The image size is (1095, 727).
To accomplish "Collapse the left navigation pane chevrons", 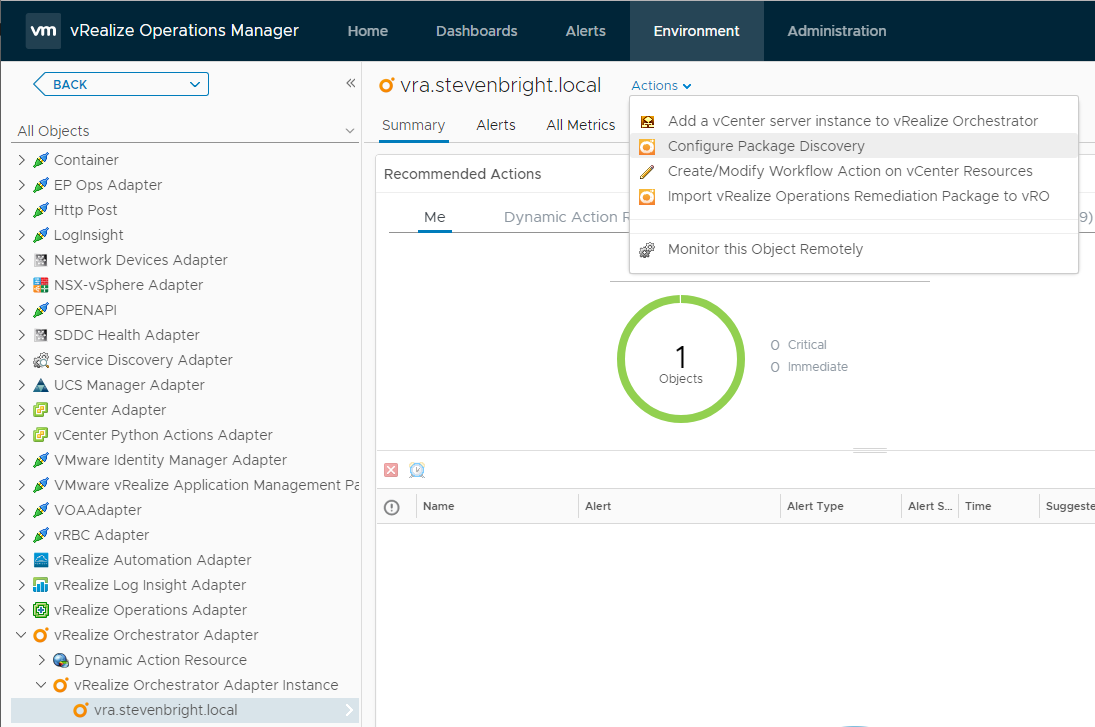I will click(351, 83).
